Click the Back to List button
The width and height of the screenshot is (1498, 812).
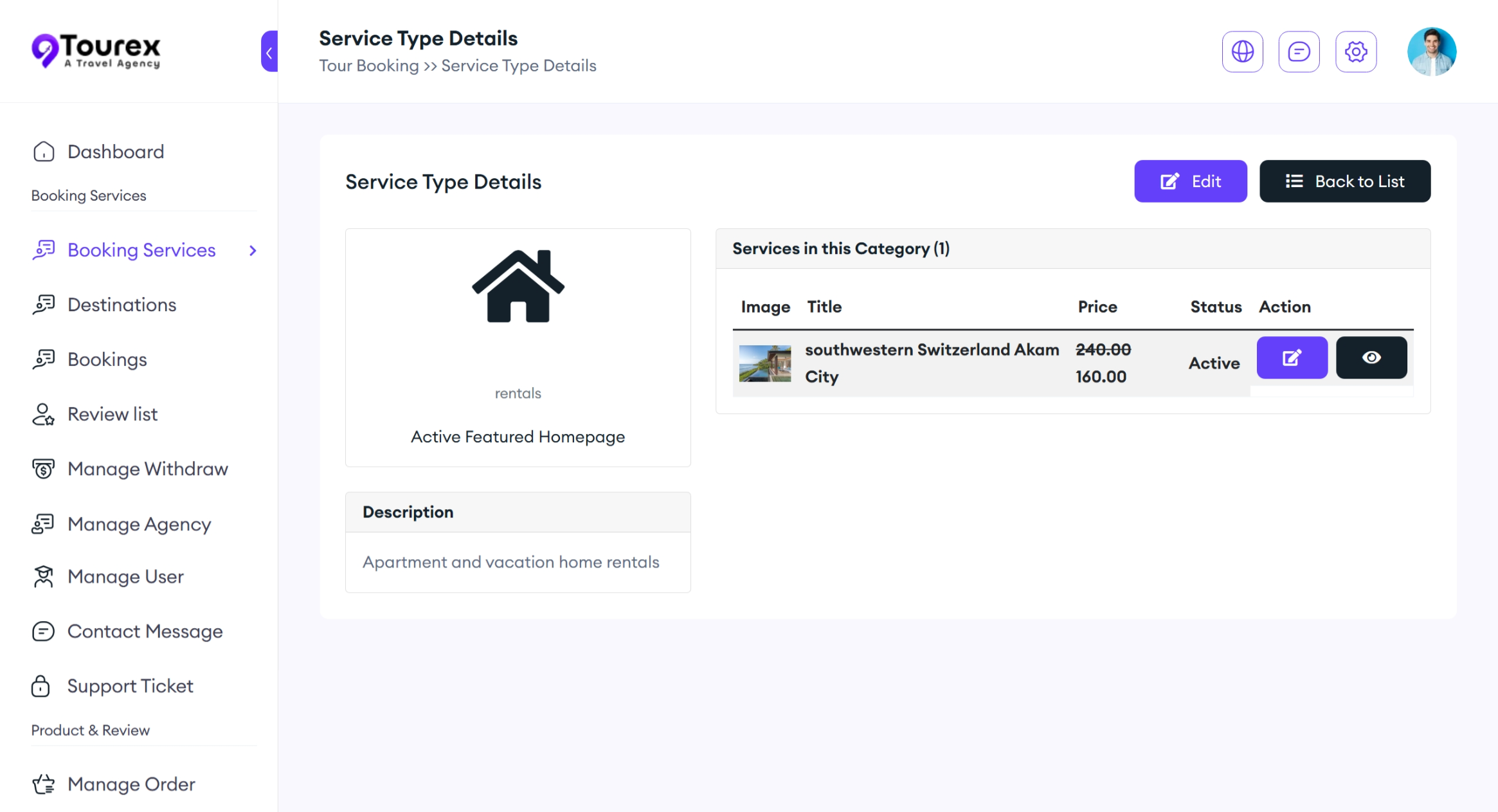pos(1344,181)
